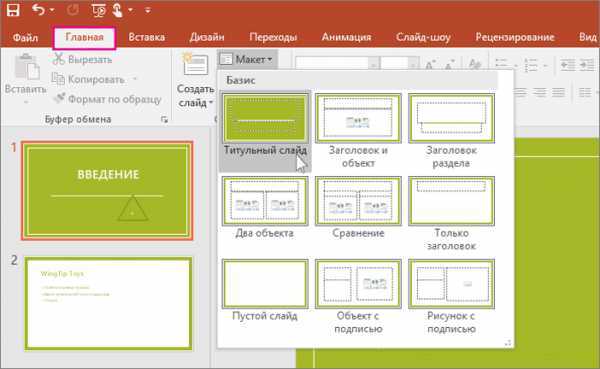Click Формат по образцу format painter
This screenshot has height=369, width=600.
[x=107, y=99]
